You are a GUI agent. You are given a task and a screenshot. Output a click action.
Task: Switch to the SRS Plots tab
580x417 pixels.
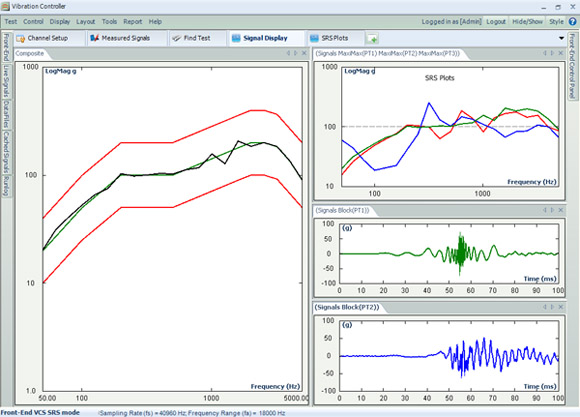[x=335, y=38]
